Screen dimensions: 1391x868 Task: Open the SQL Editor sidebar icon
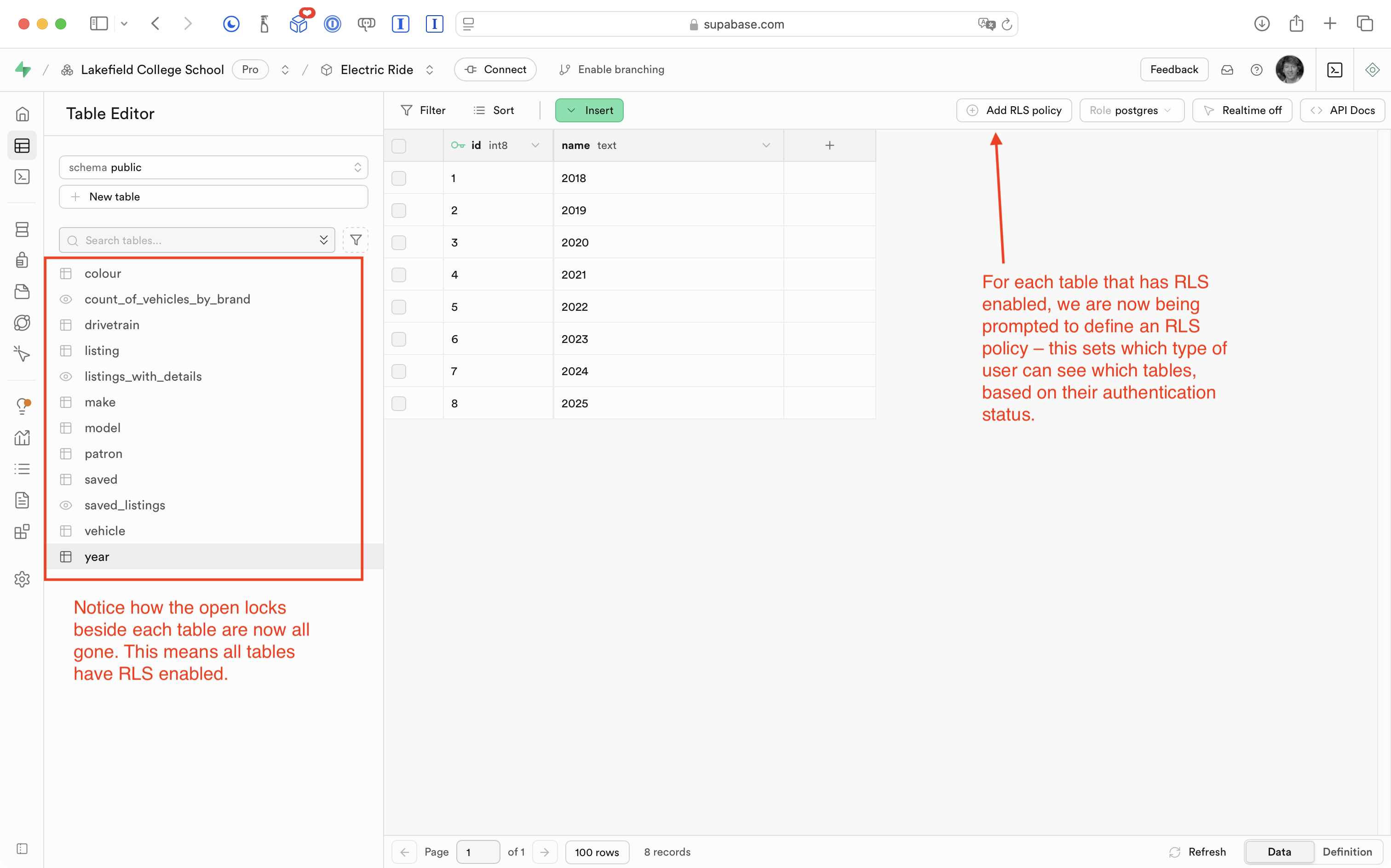coord(22,177)
